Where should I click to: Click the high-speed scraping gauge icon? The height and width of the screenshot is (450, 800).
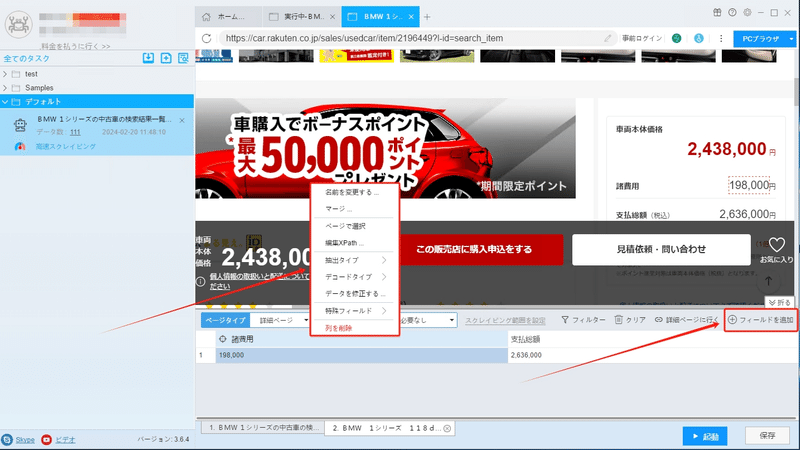[x=20, y=146]
